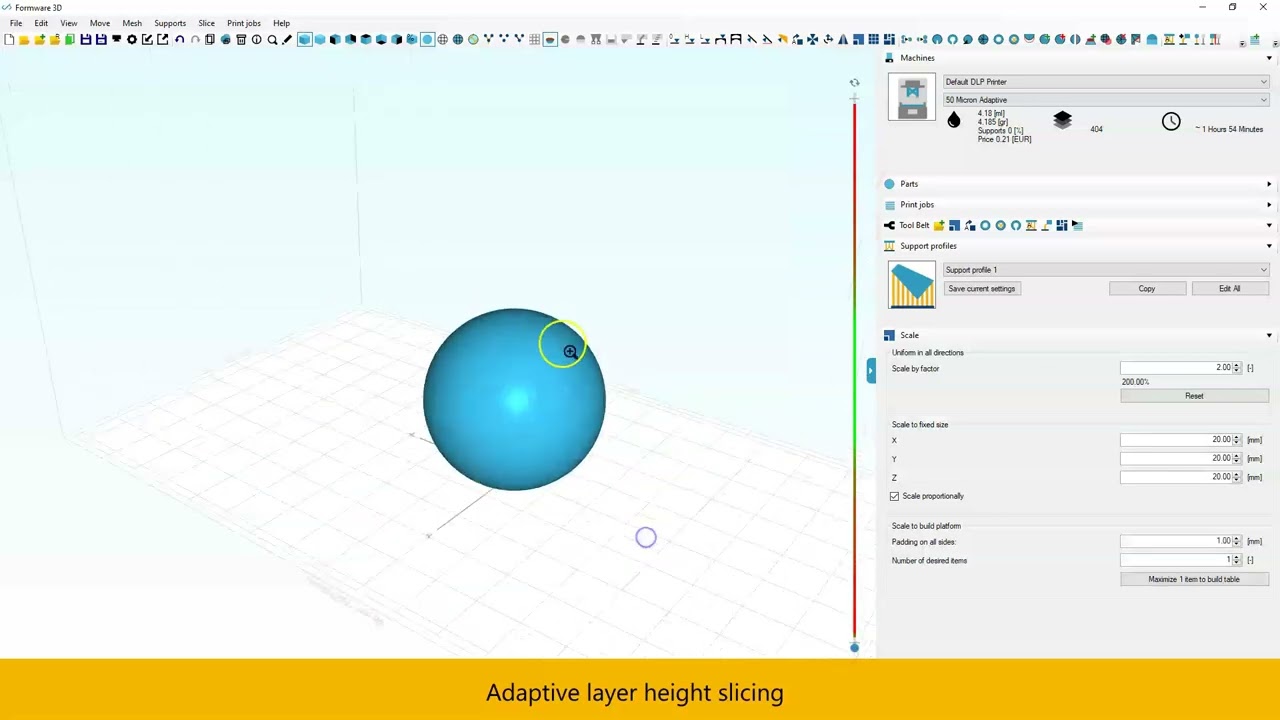The image size is (1280, 720).
Task: Click the info circle icon in toolbar
Action: coord(256,39)
